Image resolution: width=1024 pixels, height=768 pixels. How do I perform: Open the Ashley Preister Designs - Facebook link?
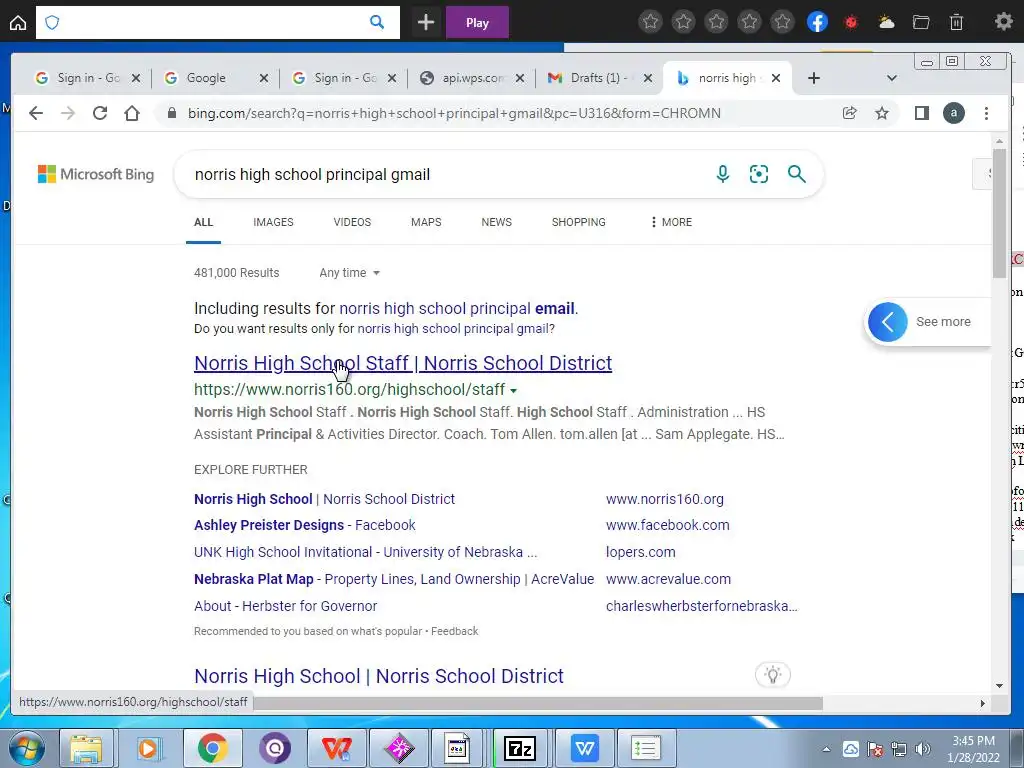(x=304, y=525)
